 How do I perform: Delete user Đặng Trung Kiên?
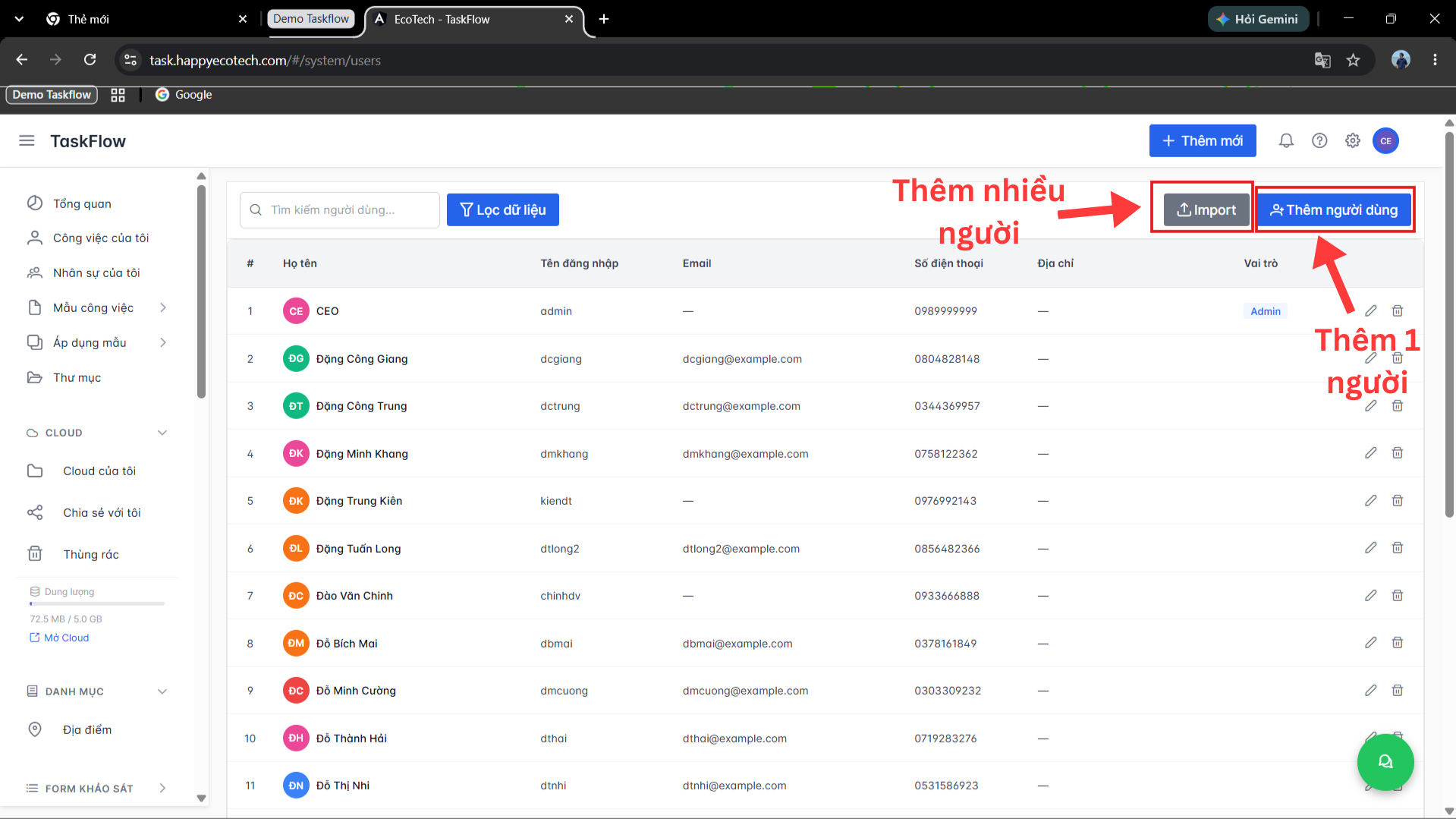tap(1398, 501)
